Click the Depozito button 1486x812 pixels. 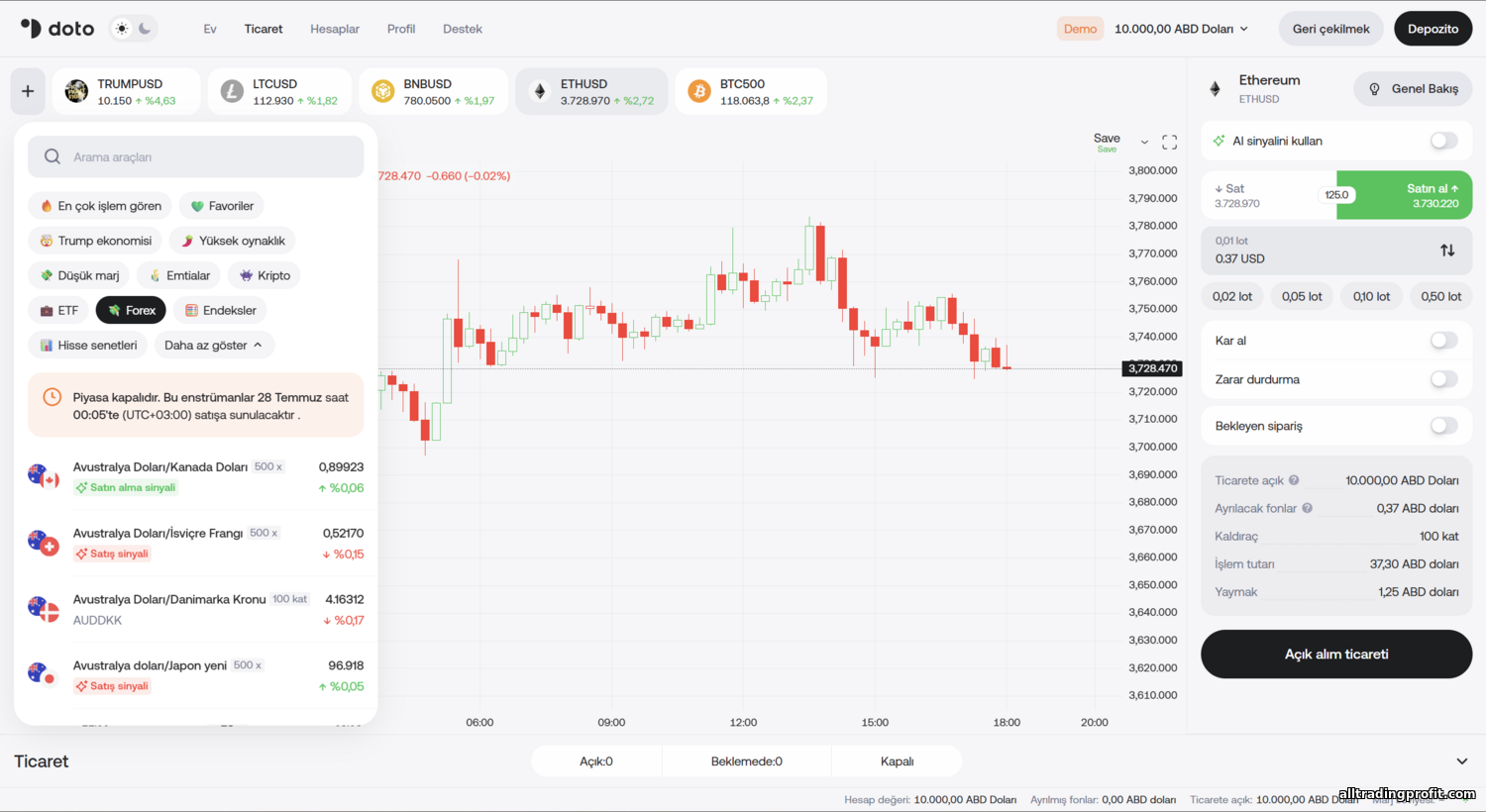[1433, 29]
